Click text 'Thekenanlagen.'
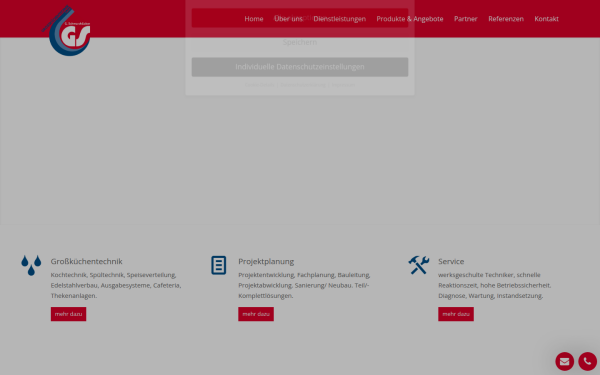Screen dimensions: 600x375 coord(74,295)
